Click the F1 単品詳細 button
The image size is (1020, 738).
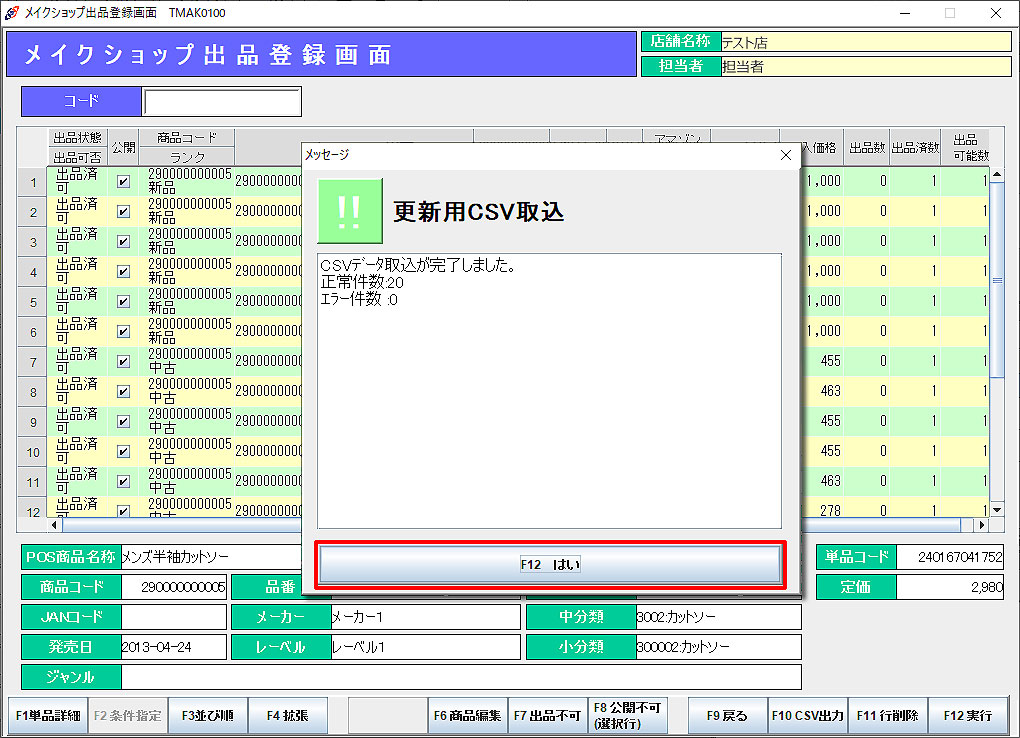[x=48, y=716]
